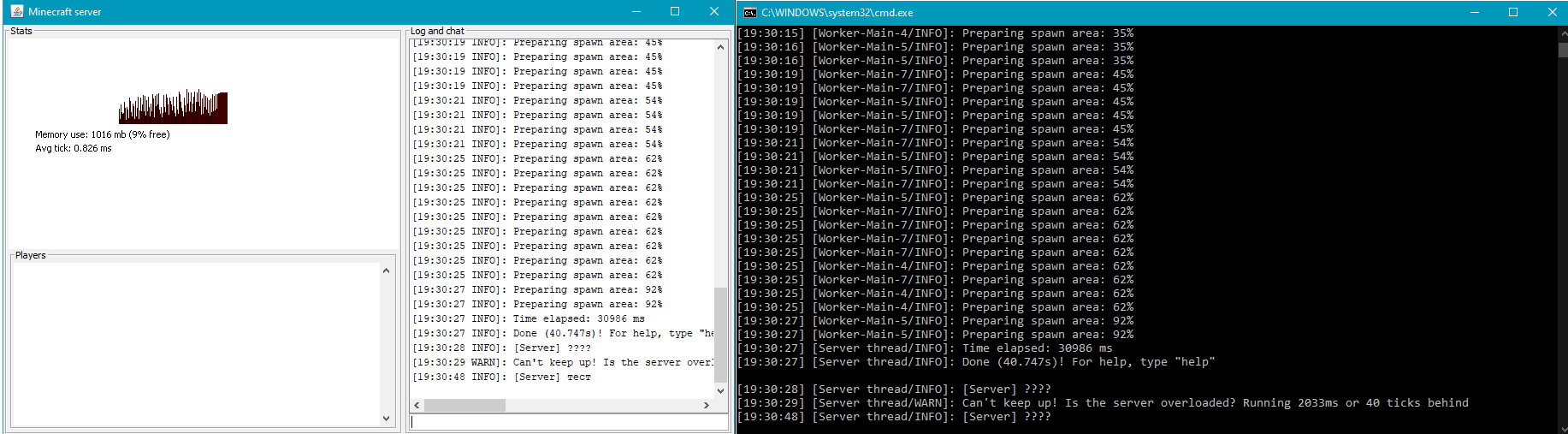
Task: Click the Log and chat vertical scrollbar thumb
Action: pos(720,336)
